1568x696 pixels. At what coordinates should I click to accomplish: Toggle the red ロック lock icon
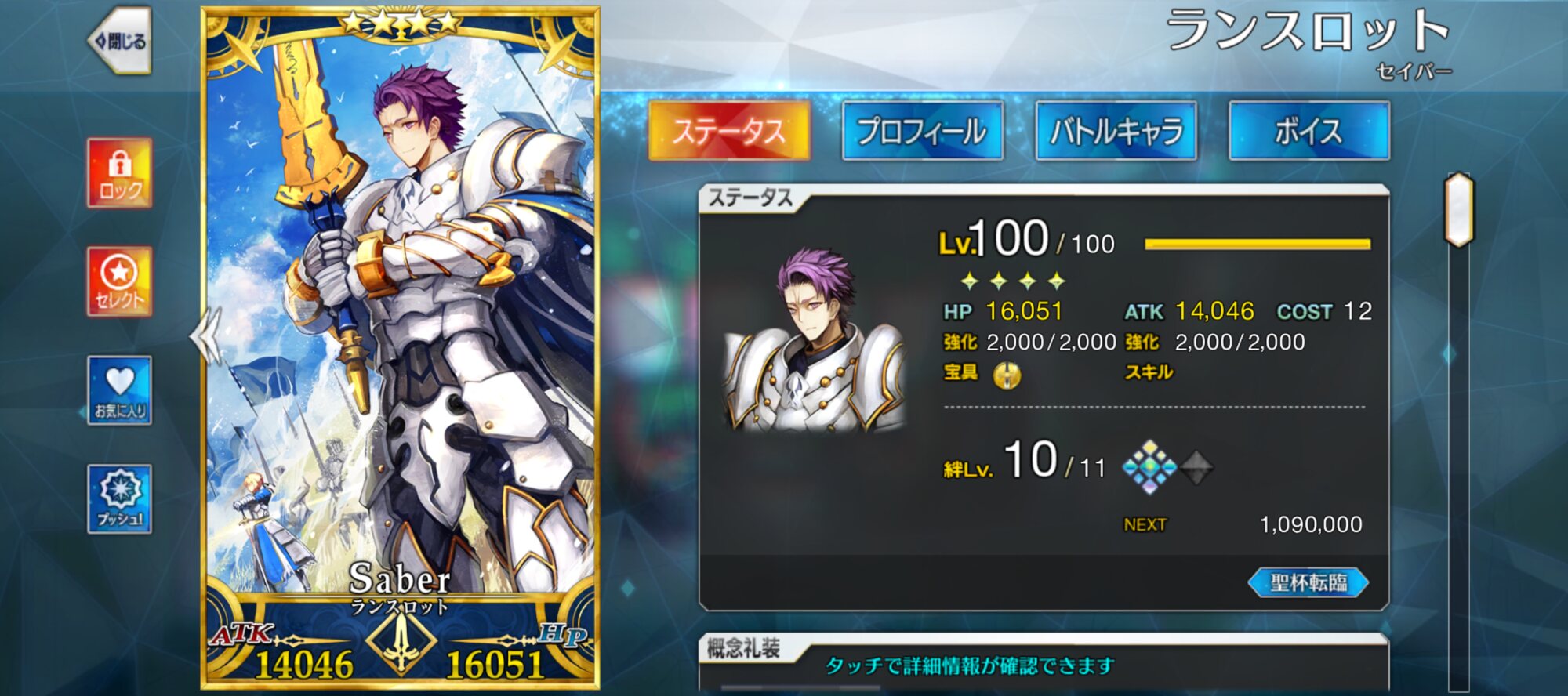click(x=119, y=173)
